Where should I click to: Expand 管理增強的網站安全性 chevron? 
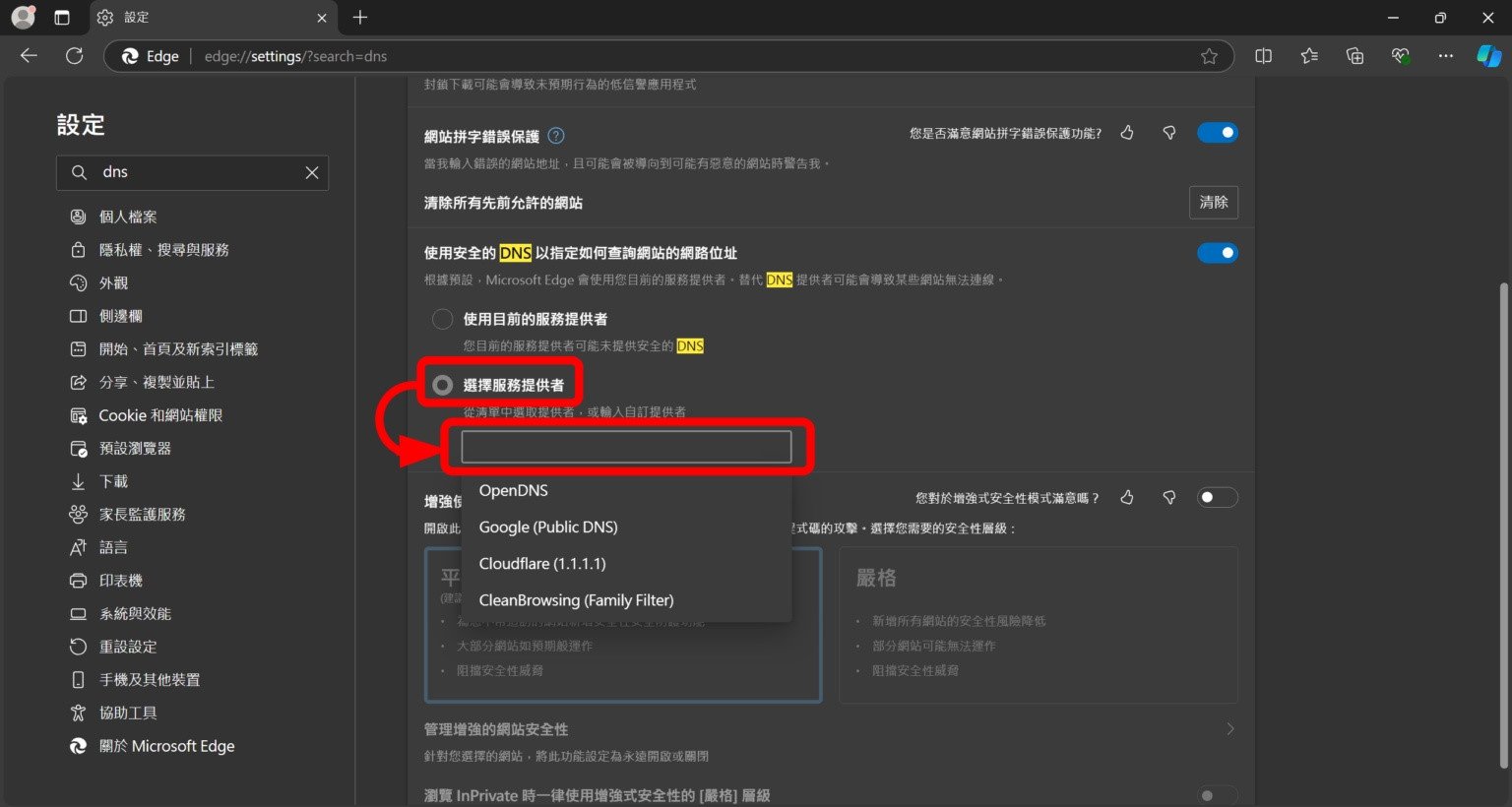click(1230, 729)
